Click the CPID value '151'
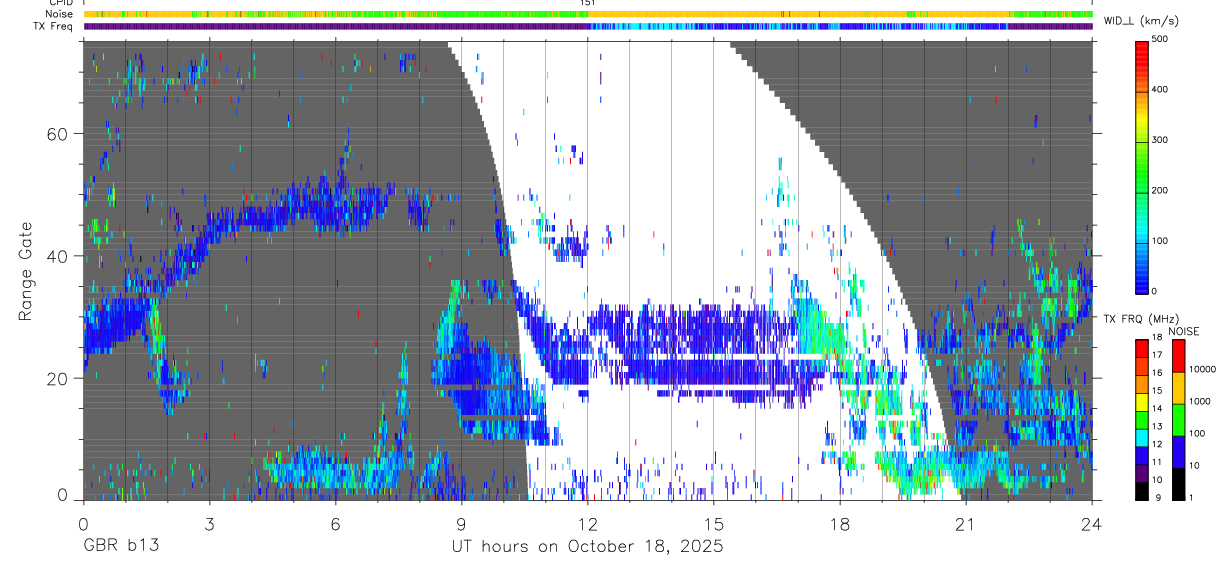 pyautogui.click(x=587, y=3)
